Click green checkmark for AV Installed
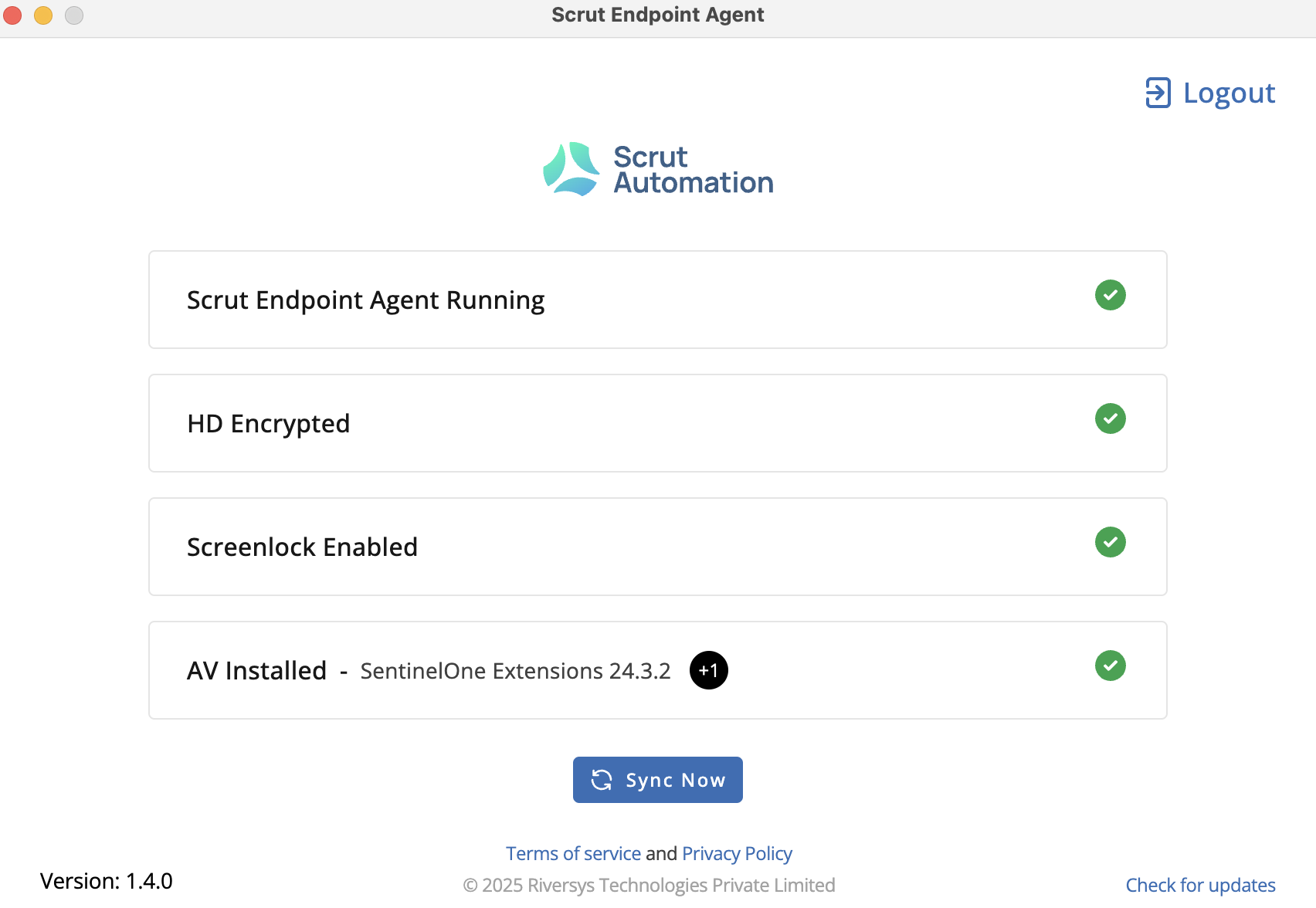The width and height of the screenshot is (1316, 908). pos(1111,666)
